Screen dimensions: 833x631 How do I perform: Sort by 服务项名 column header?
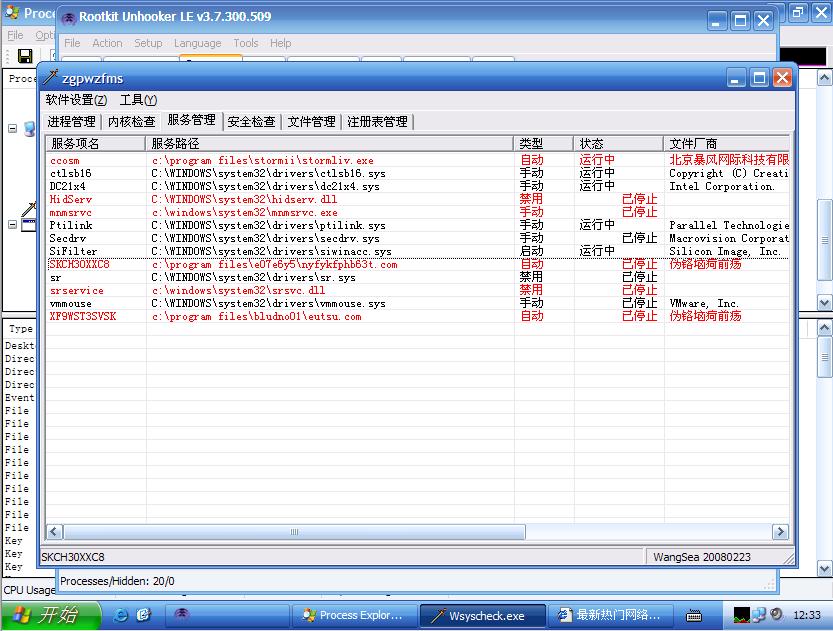point(96,143)
